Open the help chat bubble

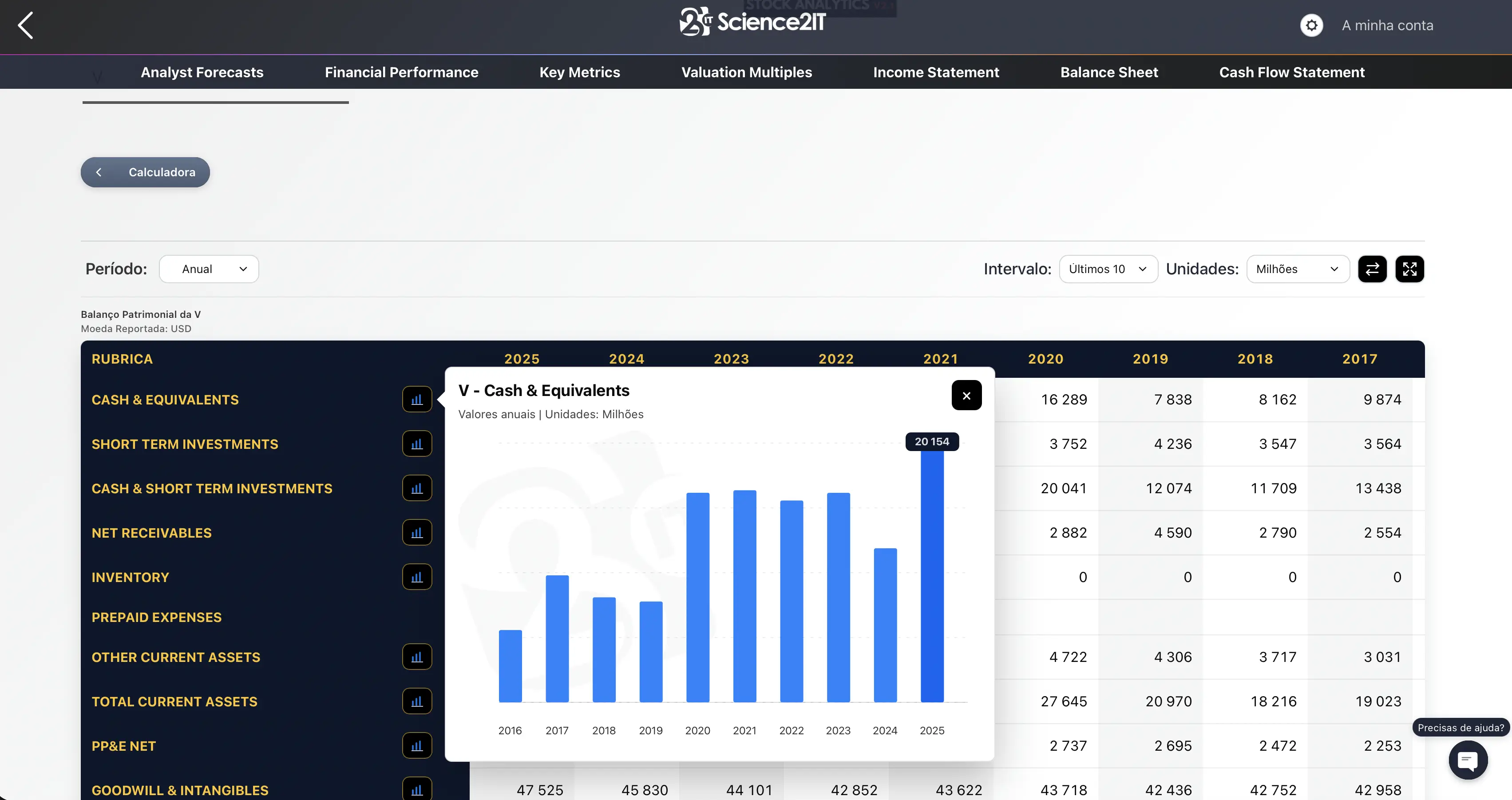pos(1468,760)
